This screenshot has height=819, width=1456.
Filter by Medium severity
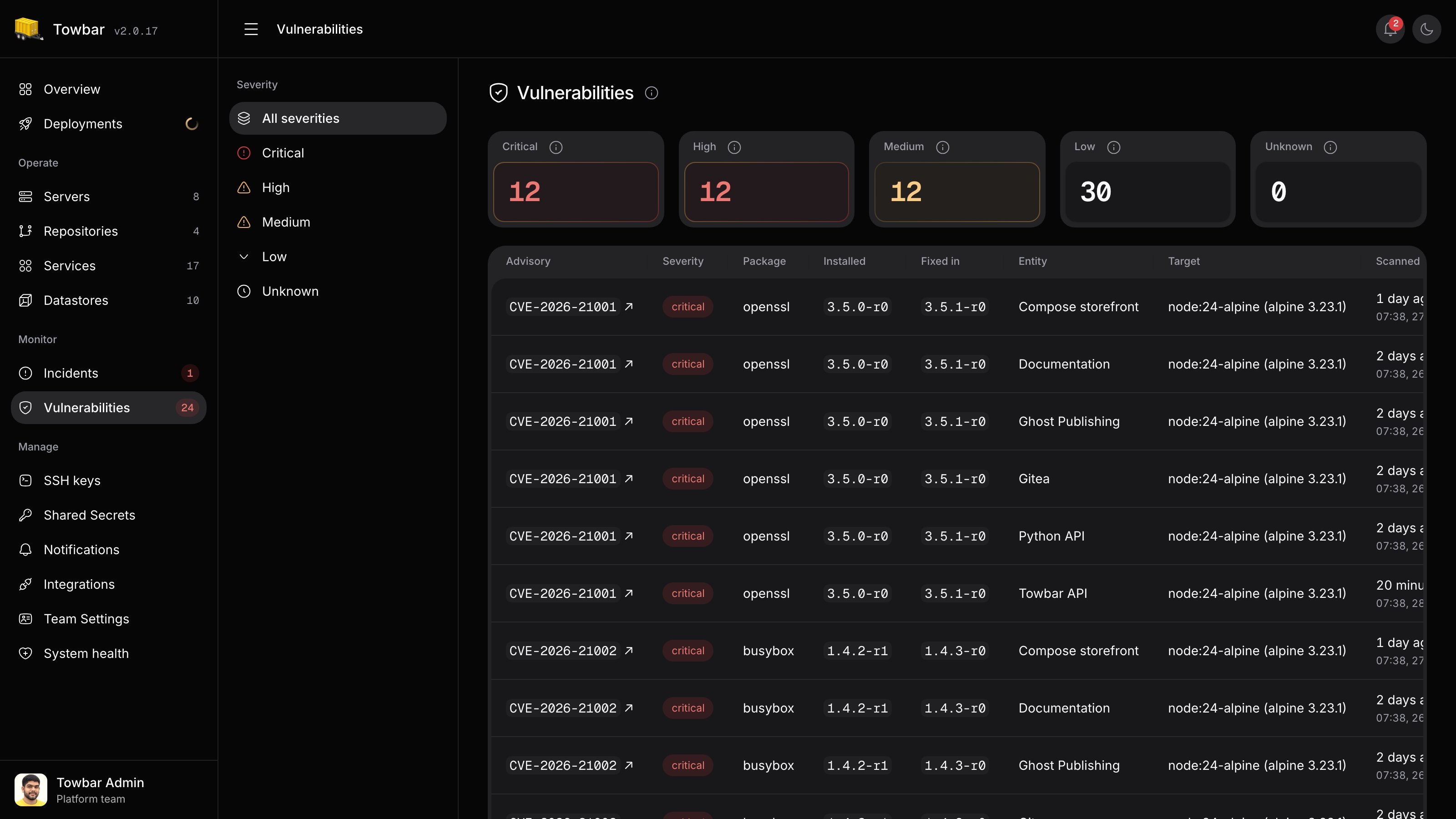tap(338, 222)
